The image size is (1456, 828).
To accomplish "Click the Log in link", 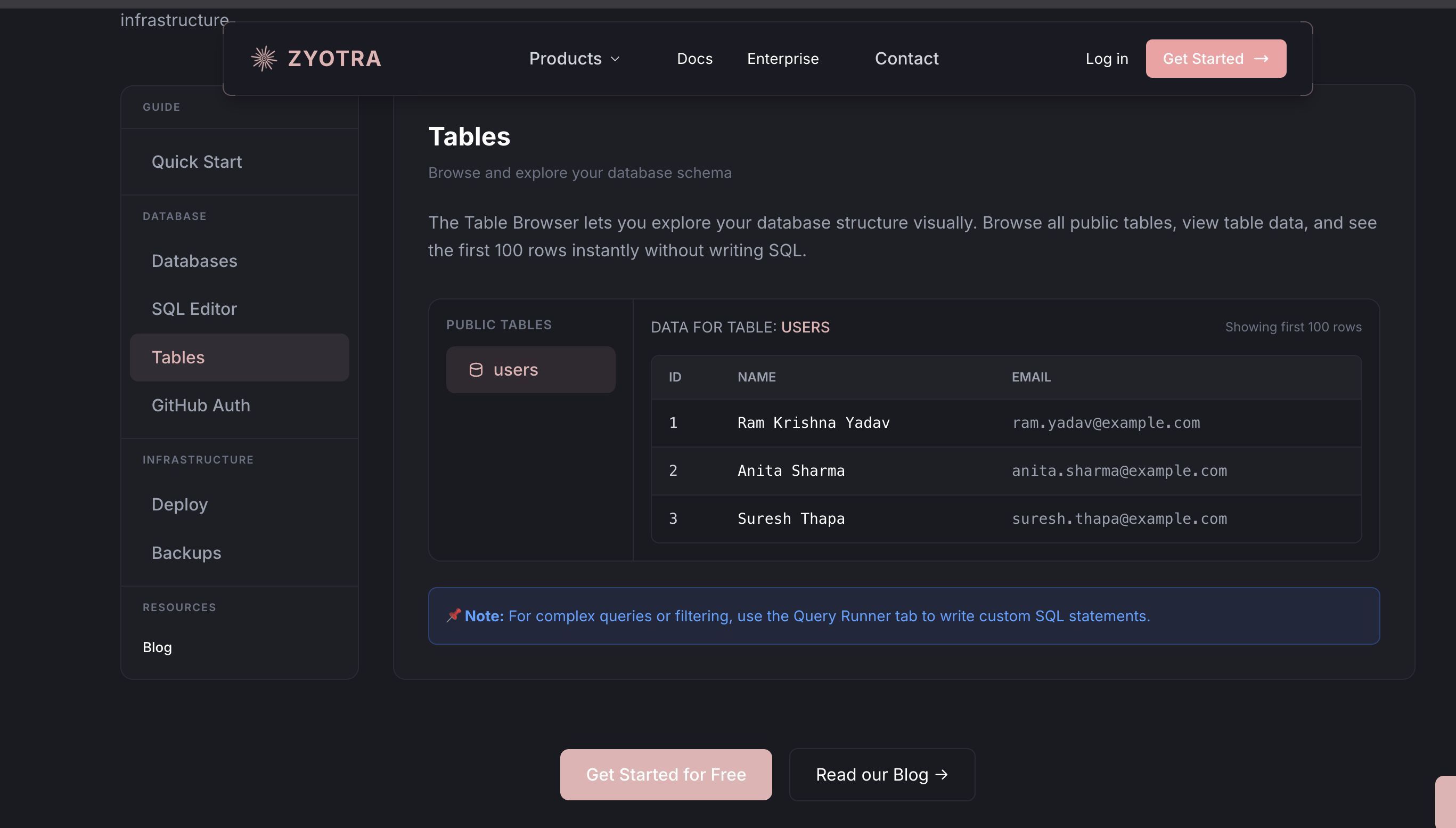I will coord(1107,58).
